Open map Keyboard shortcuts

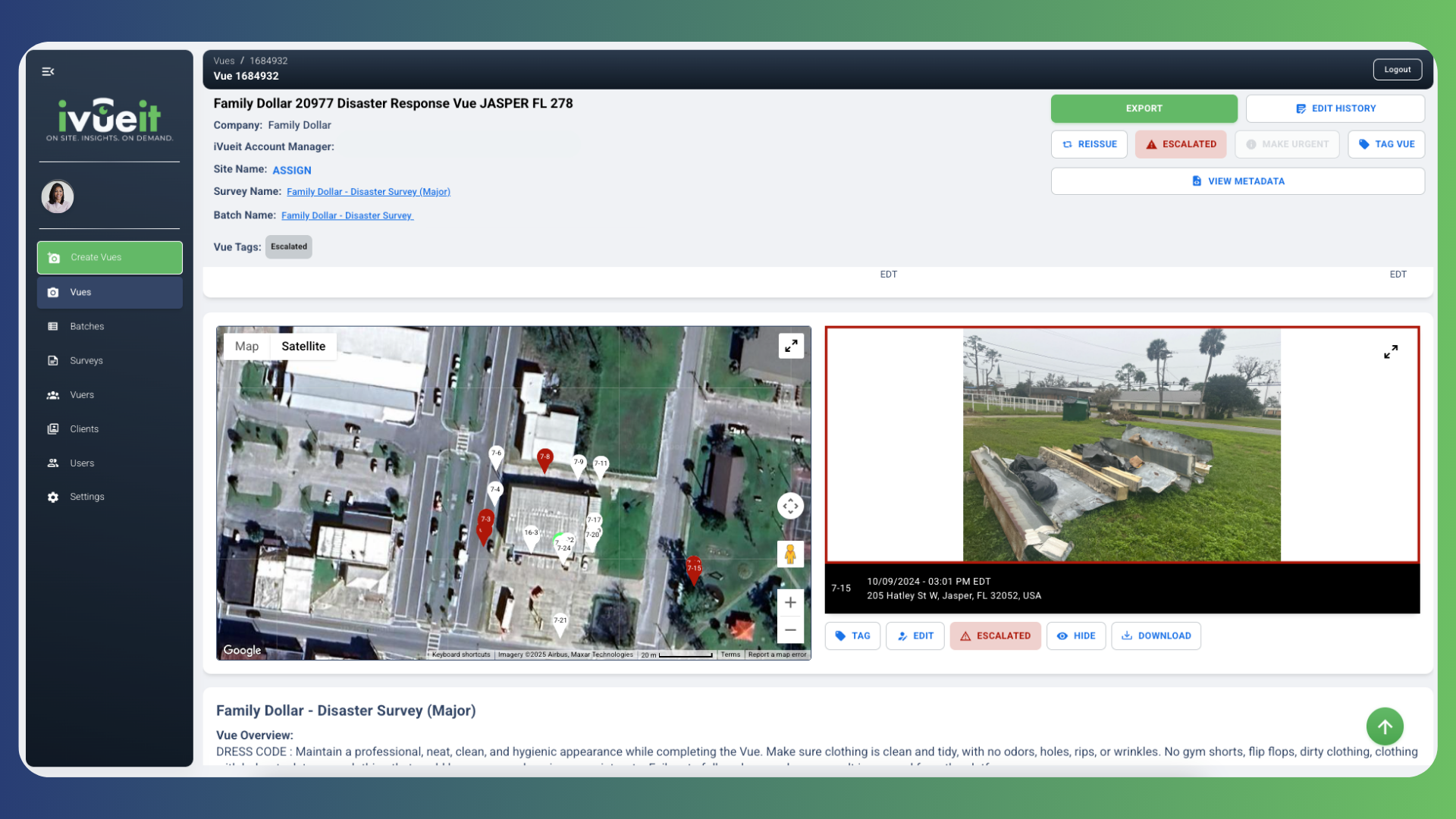(460, 654)
